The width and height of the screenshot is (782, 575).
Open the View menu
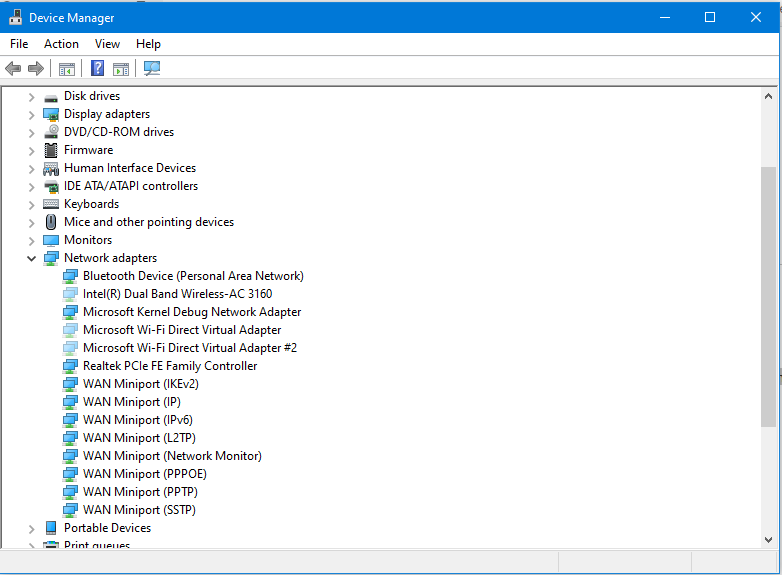[107, 44]
